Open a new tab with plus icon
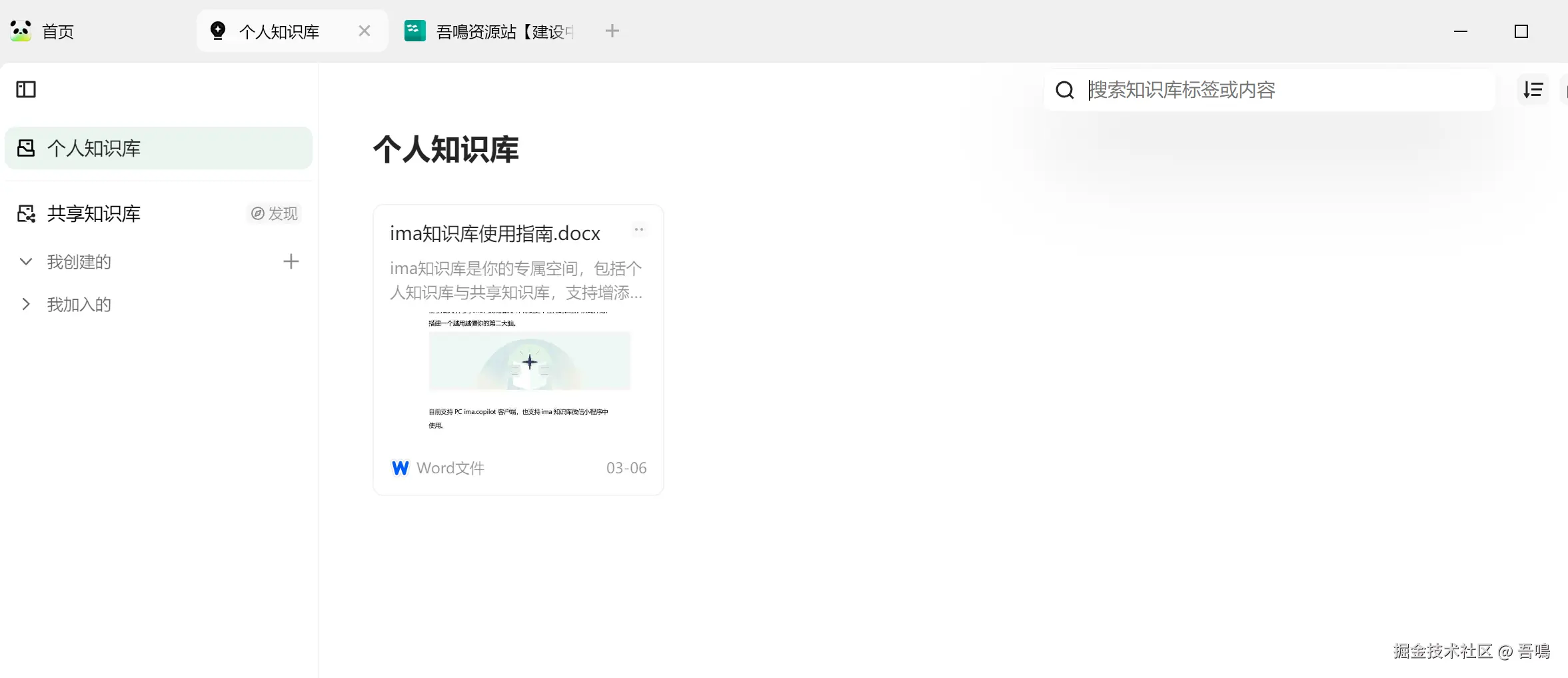 click(612, 31)
